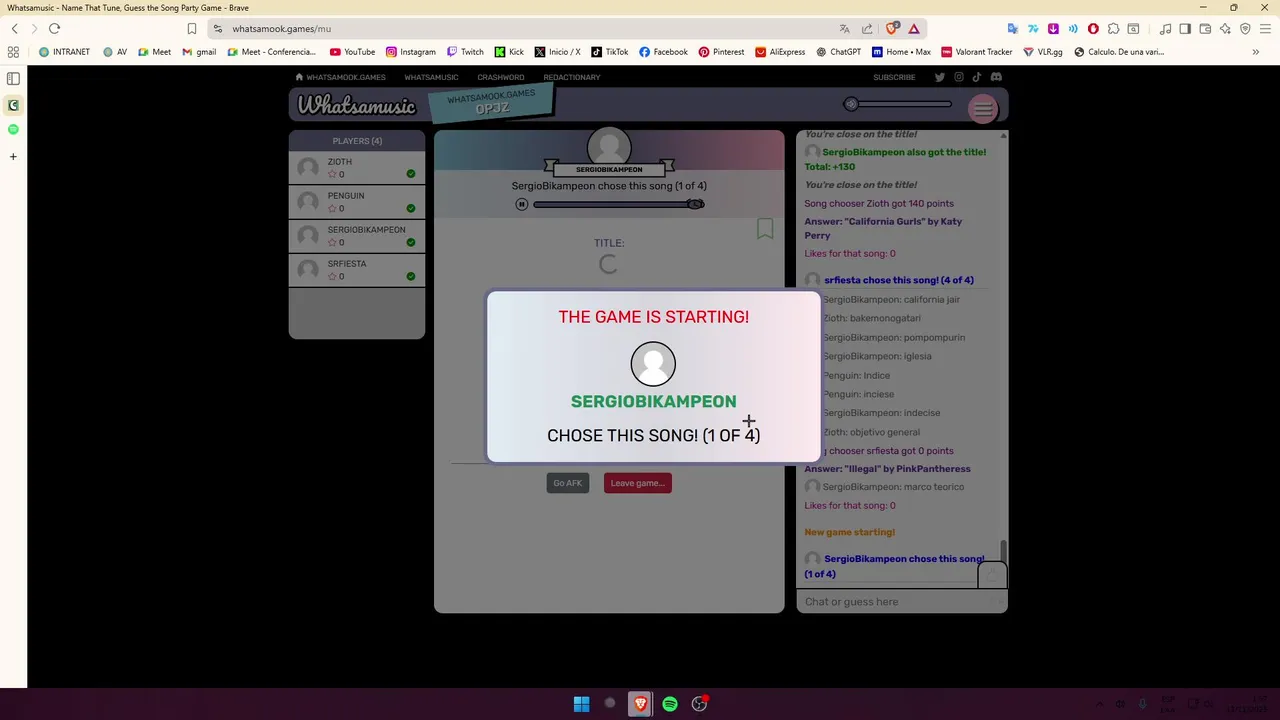1280x720 pixels.
Task: Reload the page with refresh button
Action: pos(54,28)
